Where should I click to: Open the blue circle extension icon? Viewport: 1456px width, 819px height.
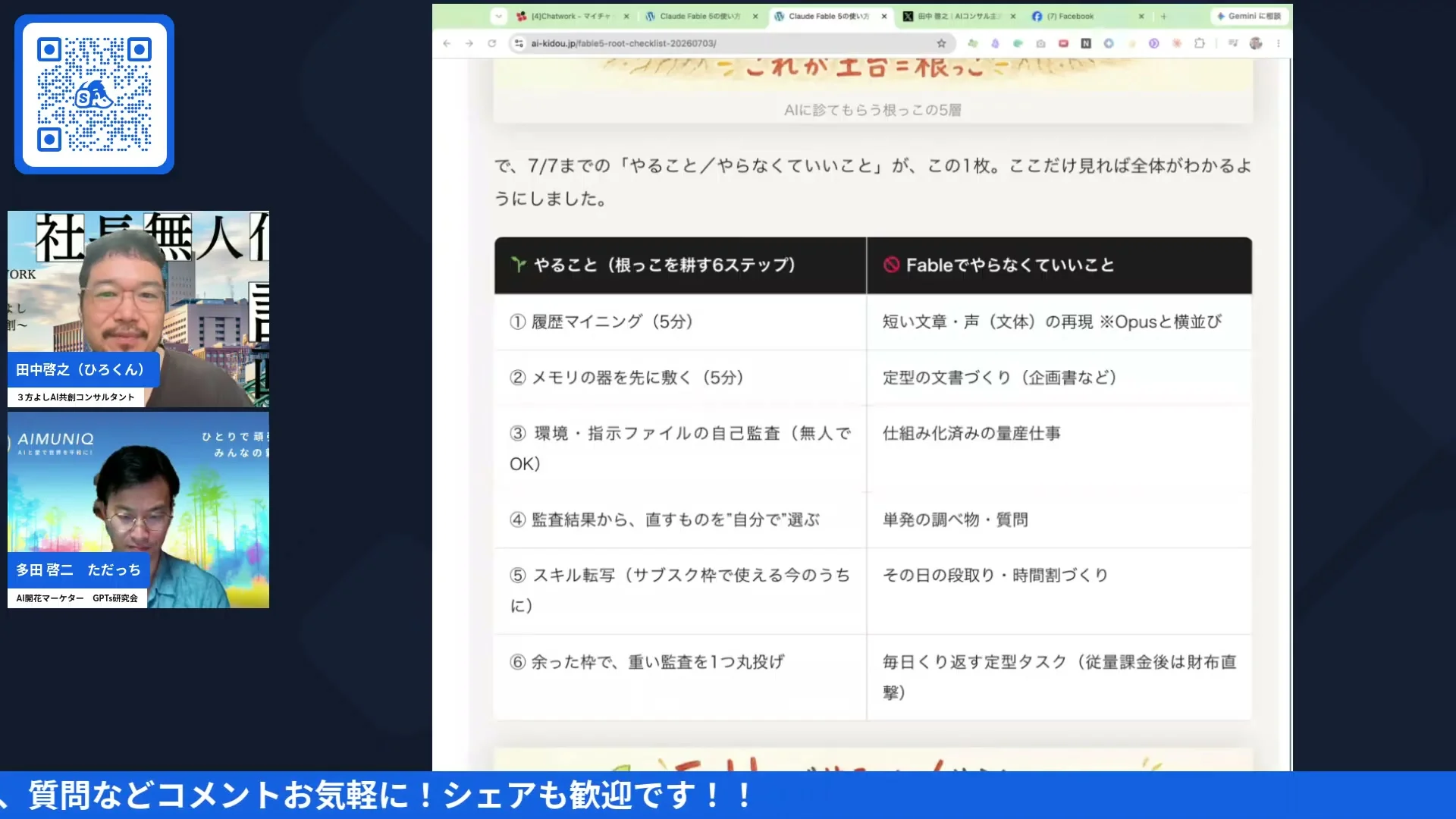click(x=1109, y=43)
